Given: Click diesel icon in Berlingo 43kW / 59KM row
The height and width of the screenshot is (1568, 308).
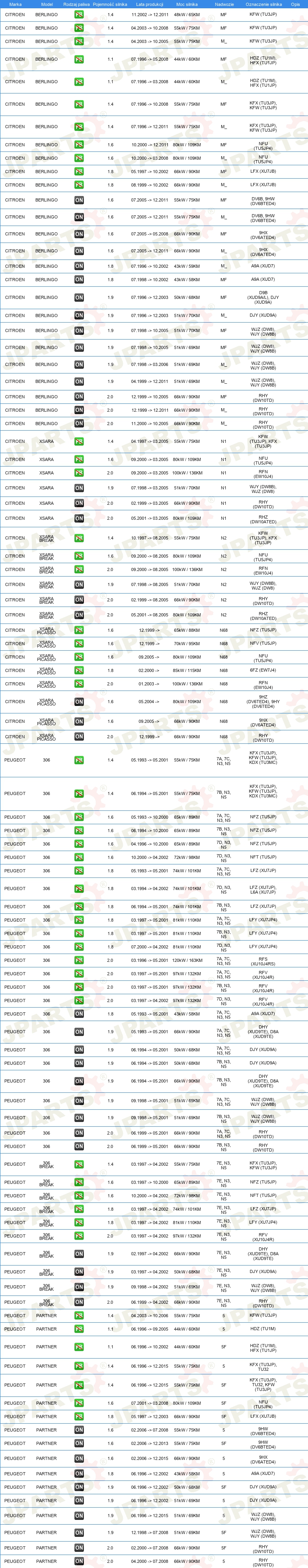Looking at the screenshot, I should click(79, 266).
